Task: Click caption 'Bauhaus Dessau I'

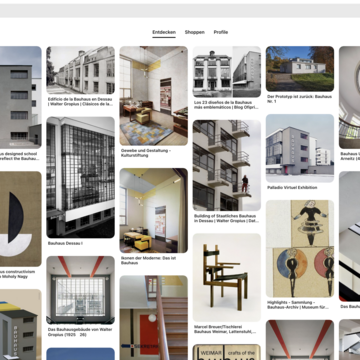Action: tap(65, 243)
